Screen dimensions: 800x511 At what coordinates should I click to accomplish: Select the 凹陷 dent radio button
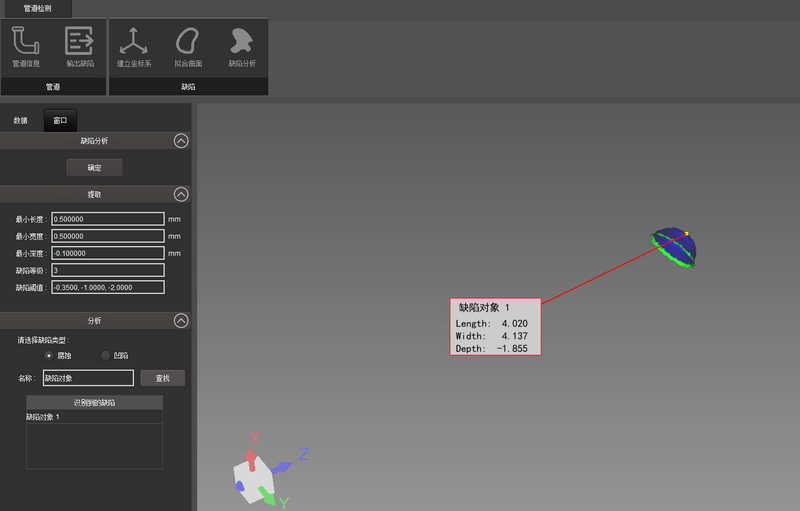click(x=106, y=355)
